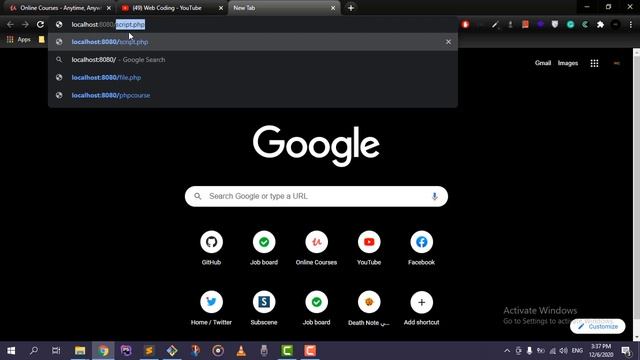Open the green Camtasia taskbar icon

287,351
